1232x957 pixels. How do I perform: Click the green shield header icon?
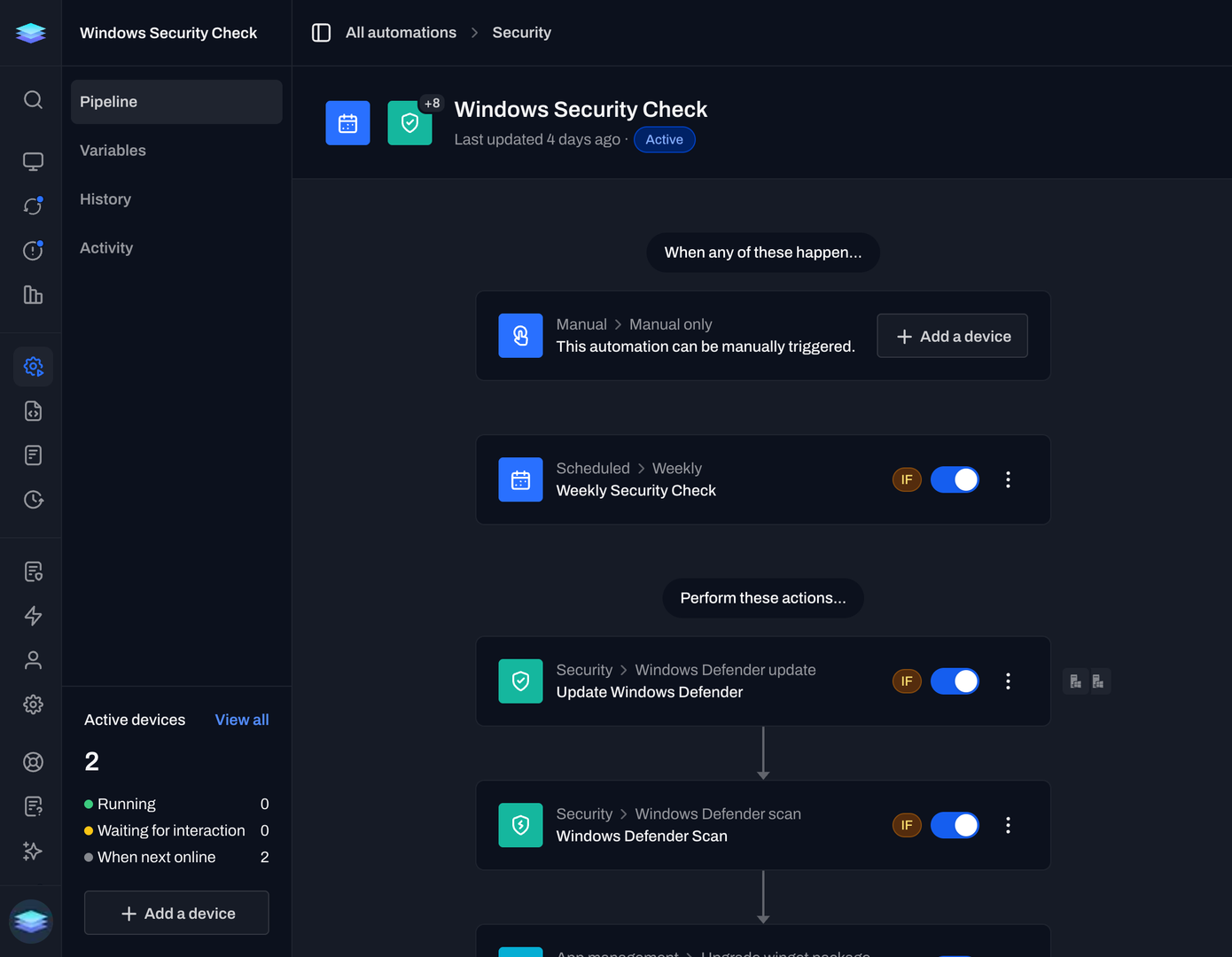pos(409,123)
